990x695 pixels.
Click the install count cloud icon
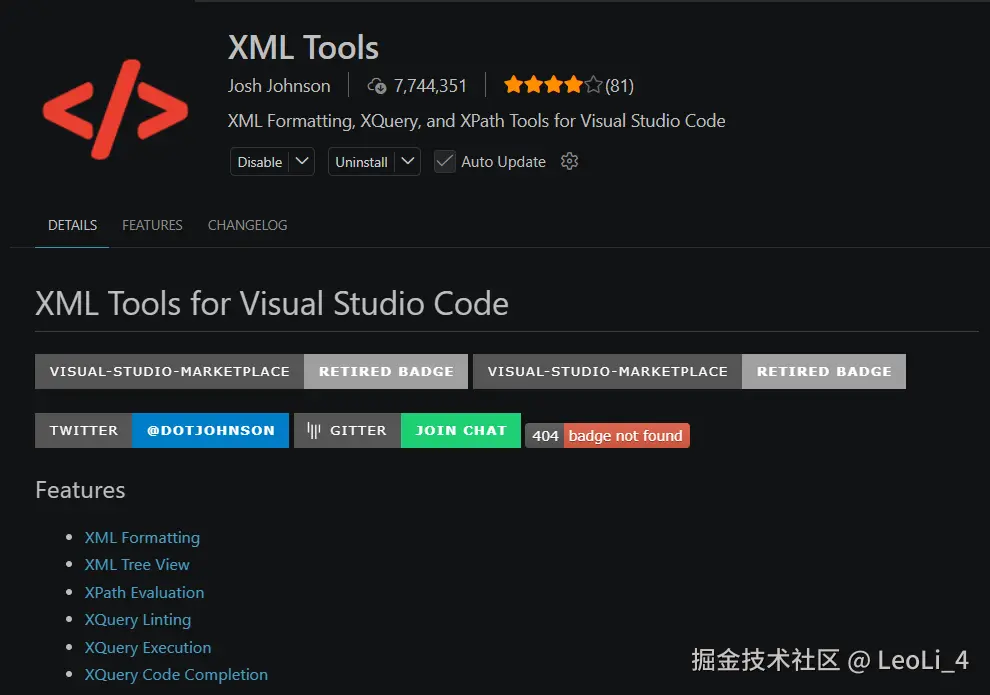pos(377,86)
